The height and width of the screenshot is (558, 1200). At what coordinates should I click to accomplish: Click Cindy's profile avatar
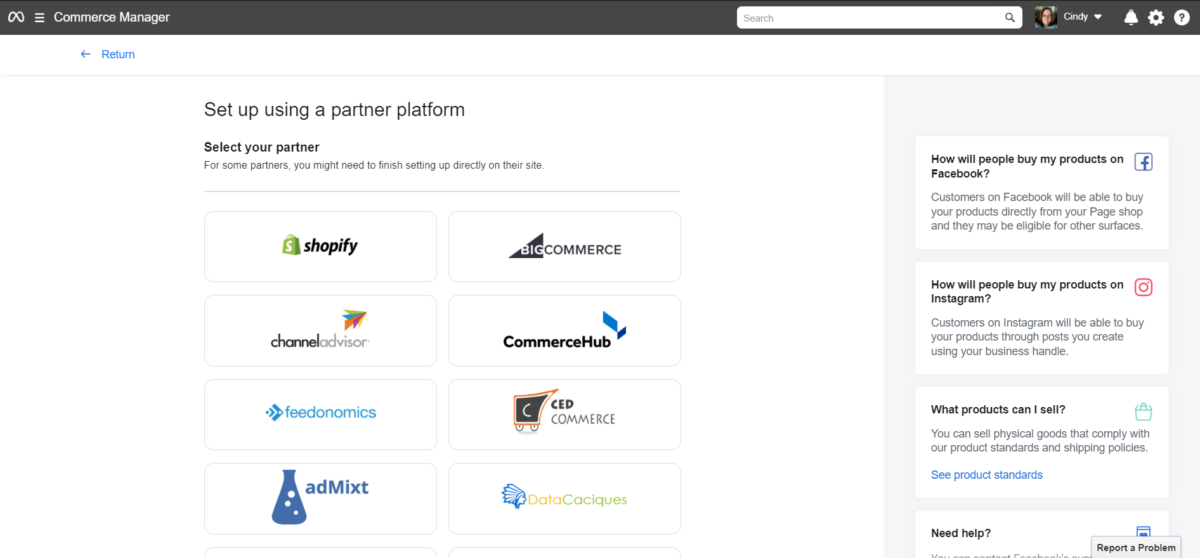[x=1046, y=17]
